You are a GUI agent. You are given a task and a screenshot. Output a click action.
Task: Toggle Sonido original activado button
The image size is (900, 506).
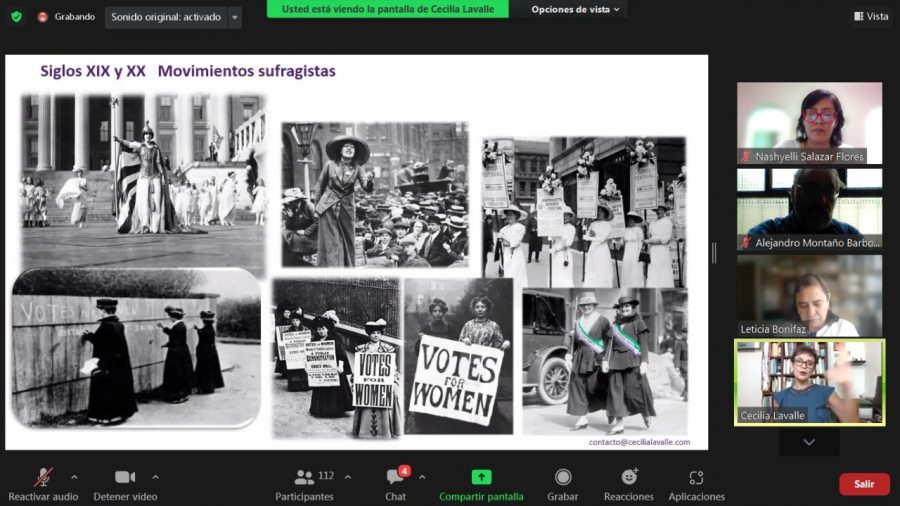tap(165, 17)
